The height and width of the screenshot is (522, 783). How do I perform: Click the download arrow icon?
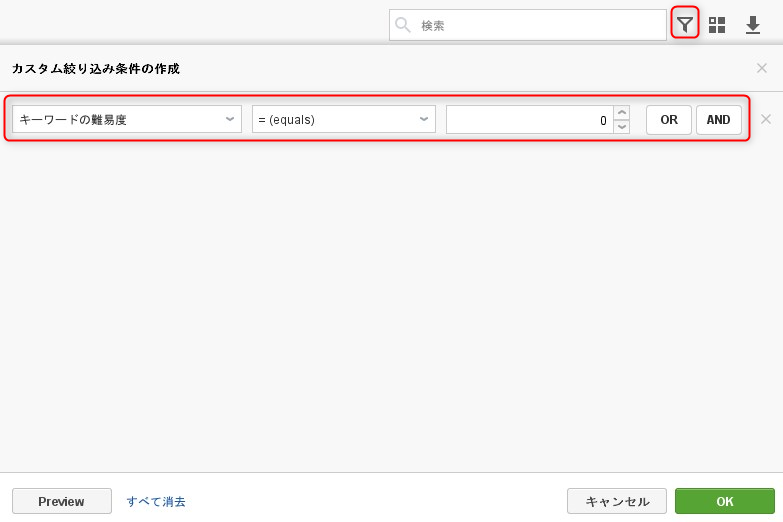(753, 24)
